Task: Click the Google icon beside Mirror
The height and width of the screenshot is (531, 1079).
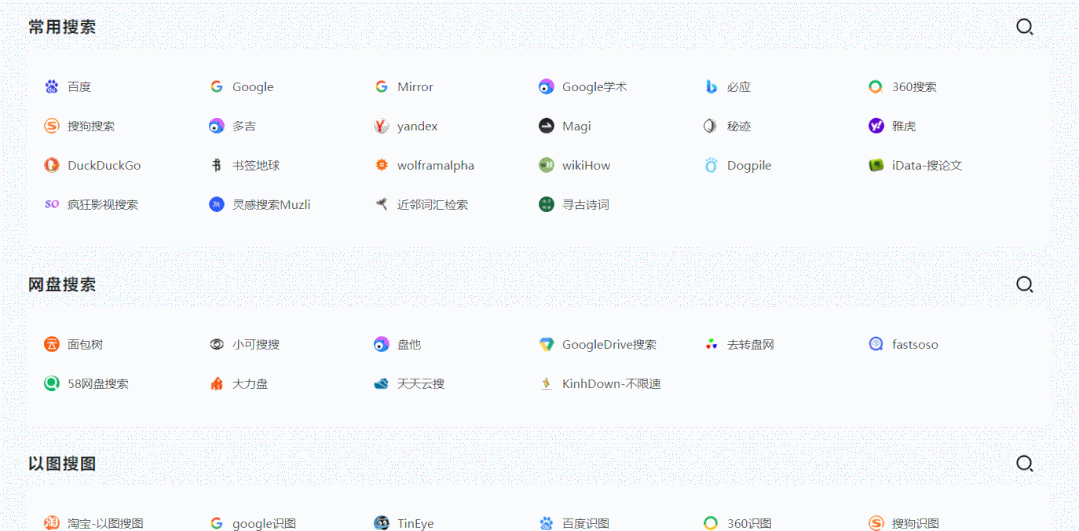Action: (x=381, y=87)
